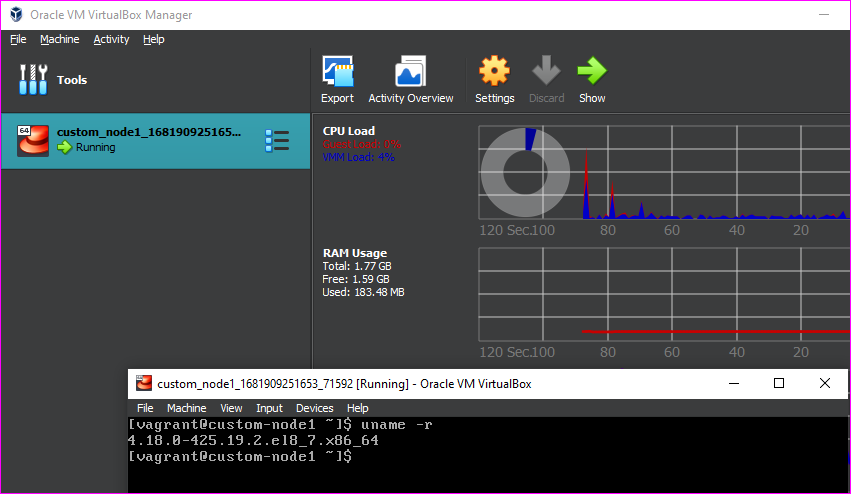Click the VM window title bar icon
The height and width of the screenshot is (494, 851).
(x=144, y=383)
